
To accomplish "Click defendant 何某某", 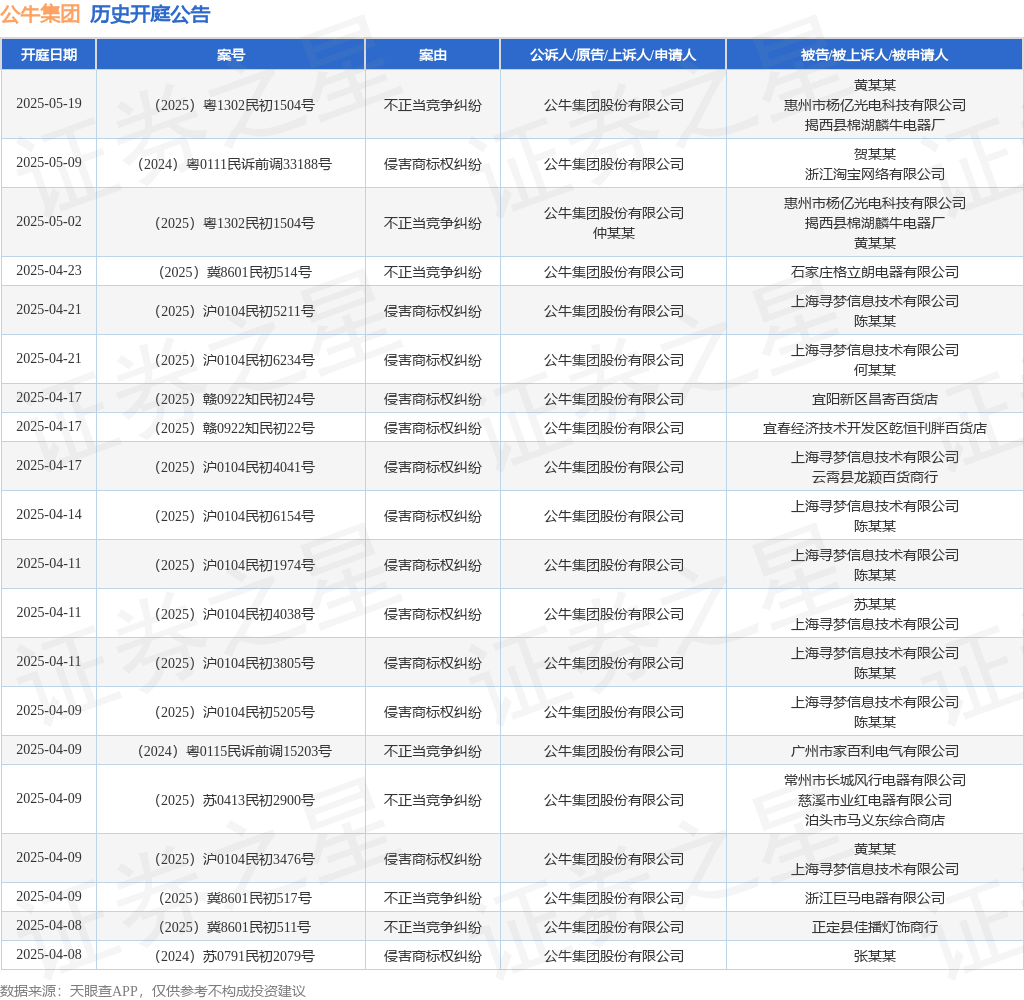I will [x=874, y=370].
